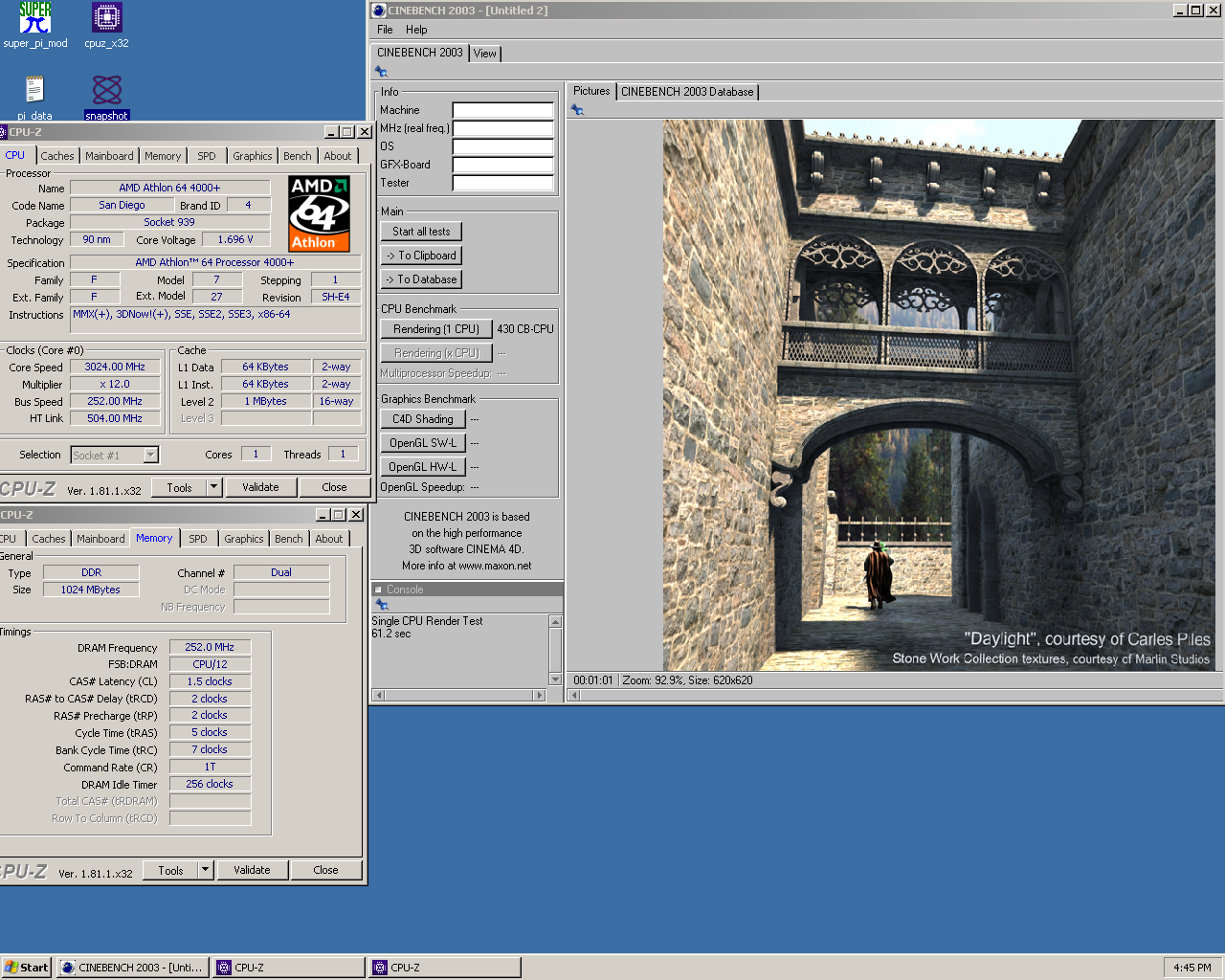Image resolution: width=1225 pixels, height=980 pixels.
Task: Click the 3024.00 MHz core speed value
Action: pyautogui.click(x=115, y=367)
